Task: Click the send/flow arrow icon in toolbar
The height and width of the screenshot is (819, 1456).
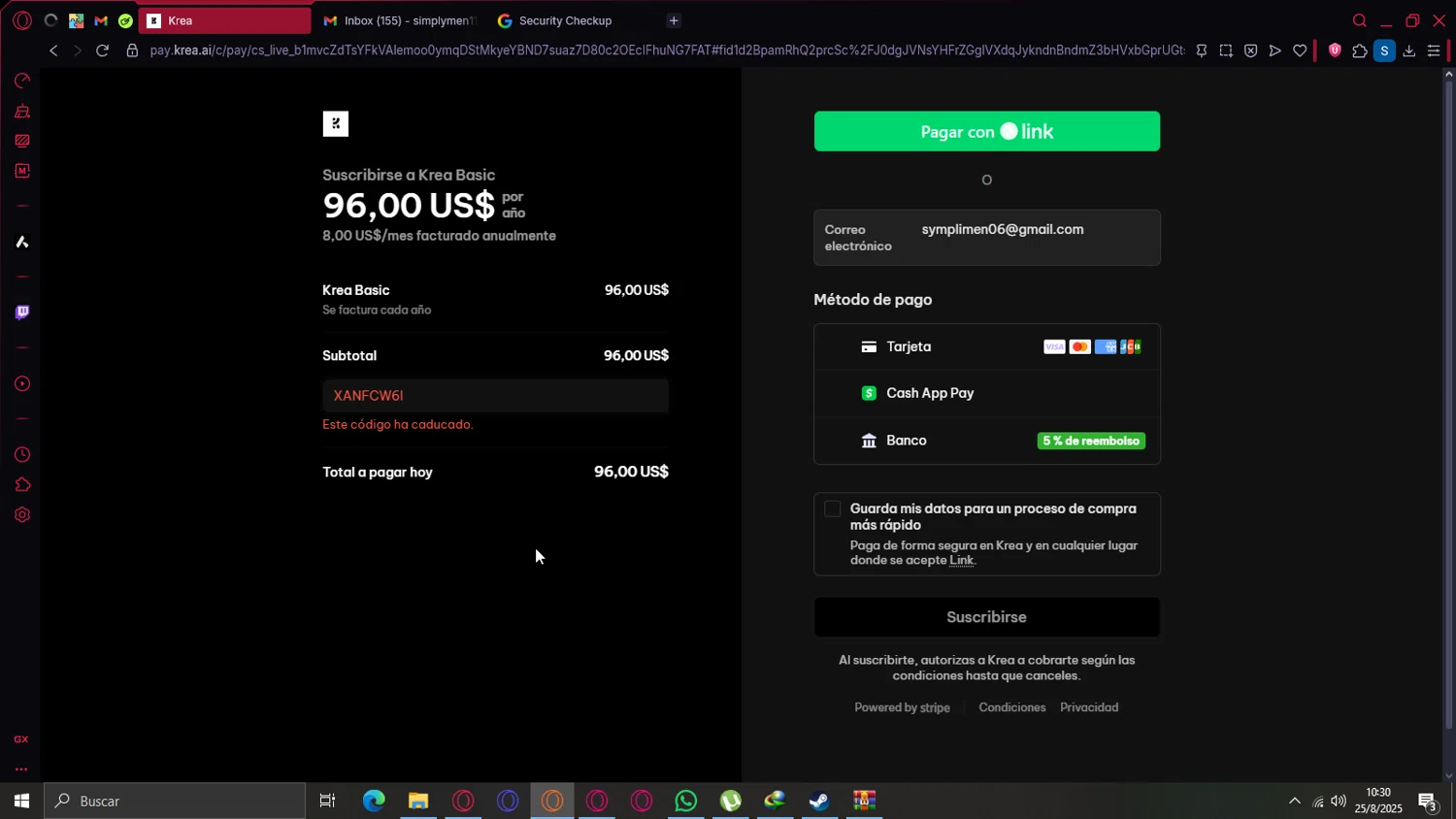Action: tap(1275, 50)
